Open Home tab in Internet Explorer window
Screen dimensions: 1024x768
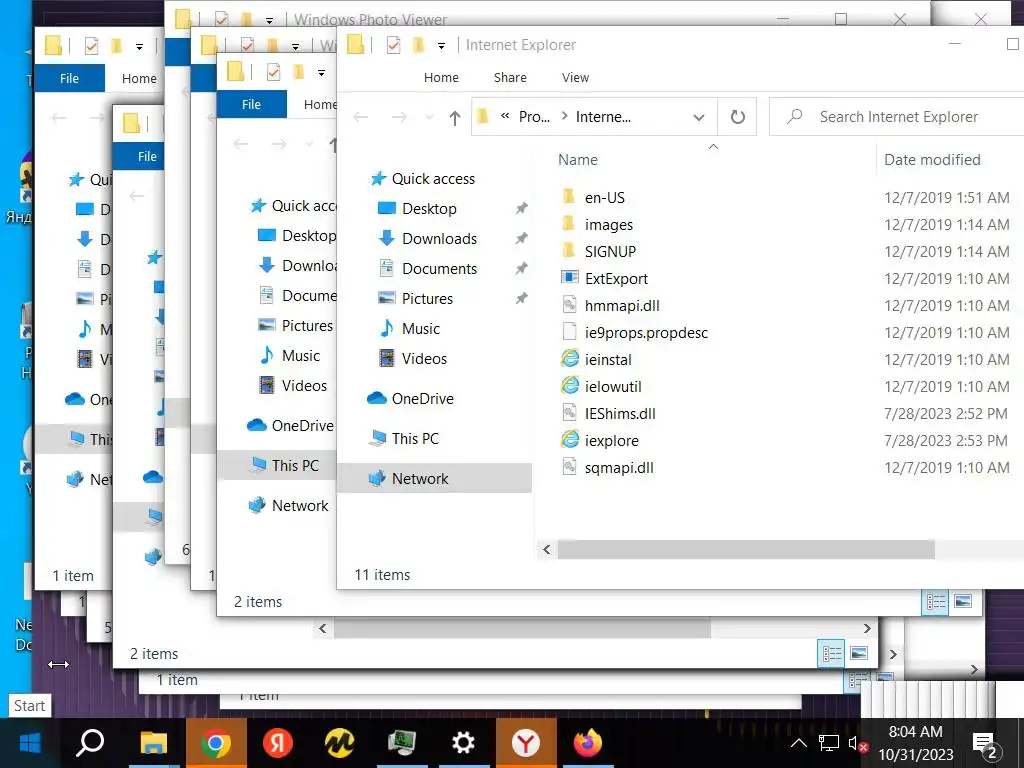pos(441,78)
